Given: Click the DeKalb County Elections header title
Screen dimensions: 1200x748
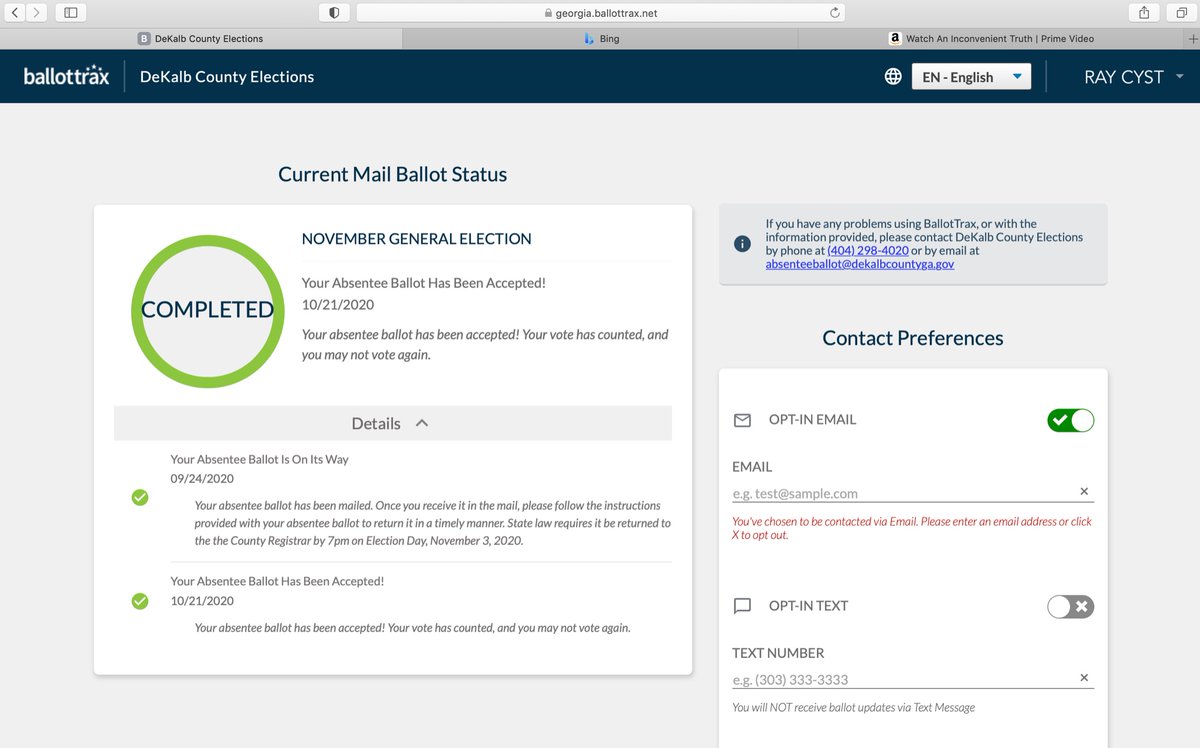Looking at the screenshot, I should [227, 77].
